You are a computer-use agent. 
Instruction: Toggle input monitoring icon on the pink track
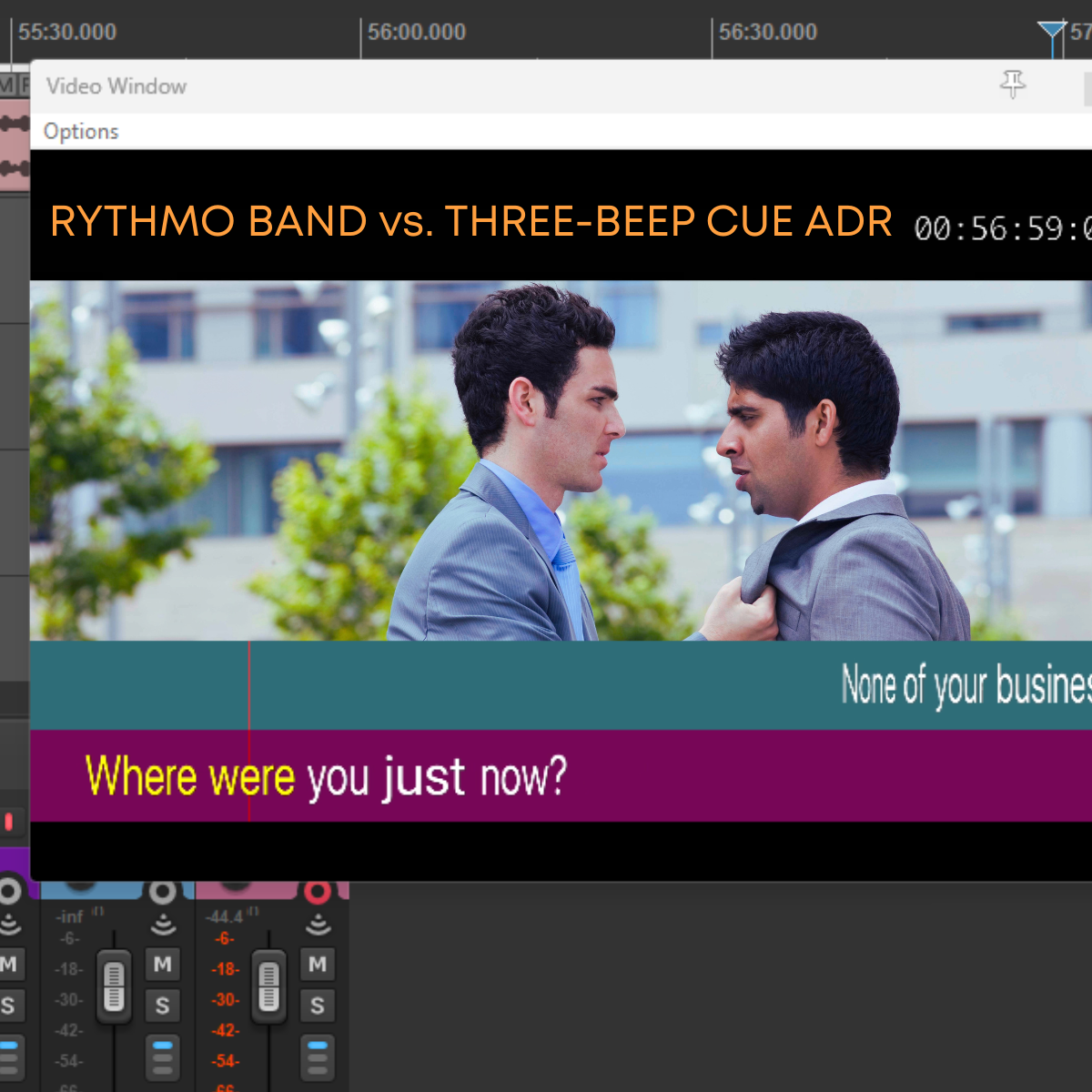click(x=318, y=925)
